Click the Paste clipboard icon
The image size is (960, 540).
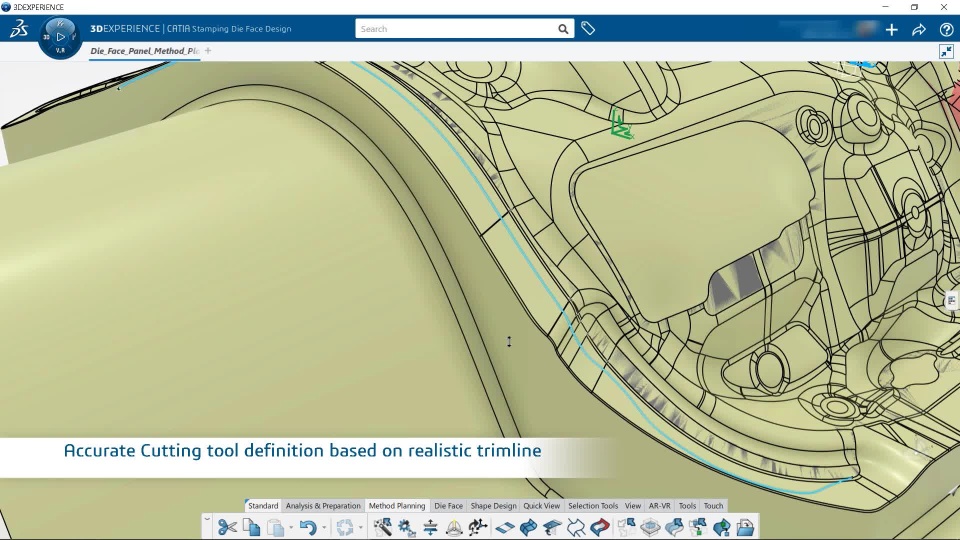(x=276, y=527)
